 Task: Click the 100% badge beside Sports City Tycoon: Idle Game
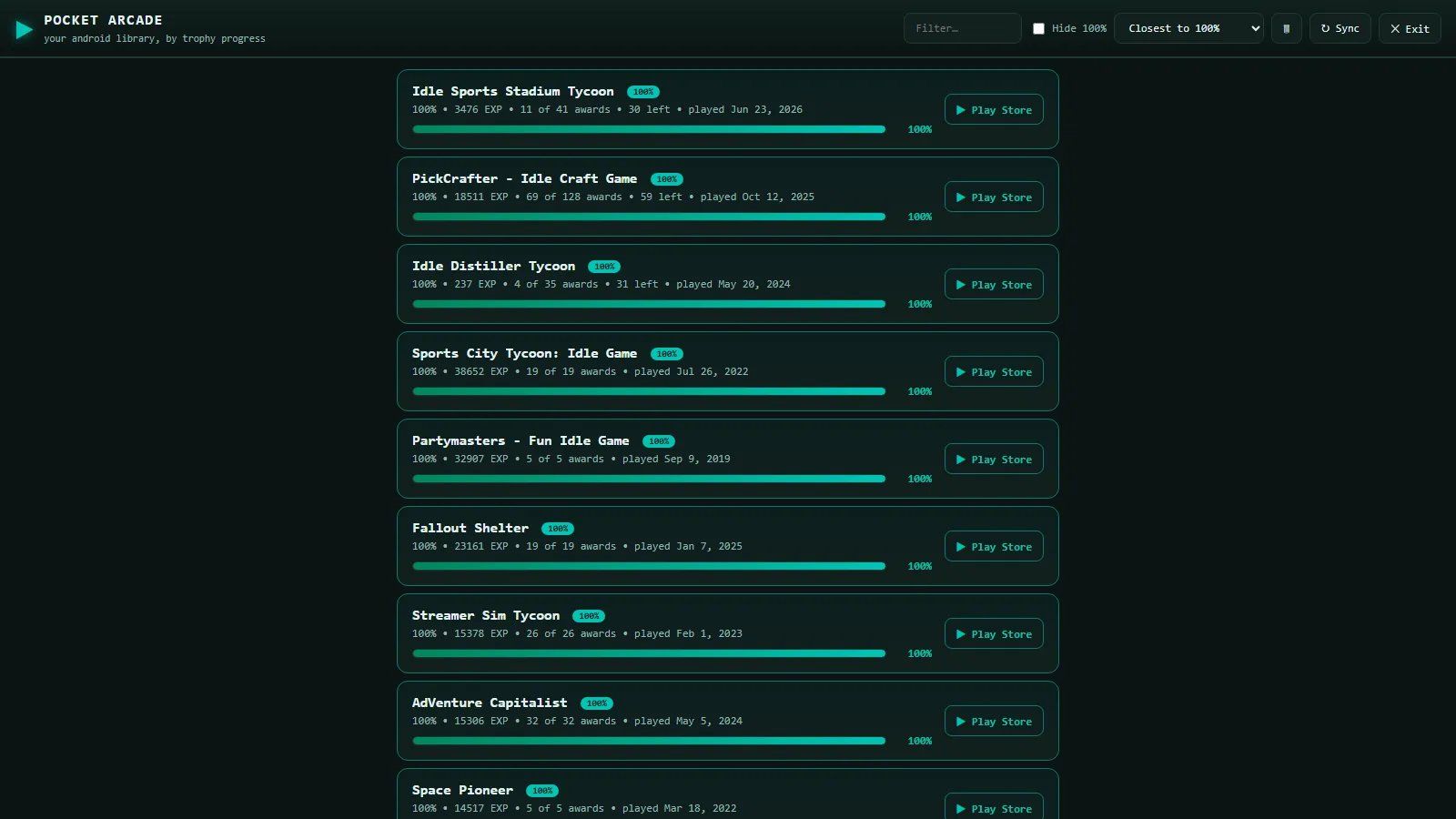pos(667,354)
